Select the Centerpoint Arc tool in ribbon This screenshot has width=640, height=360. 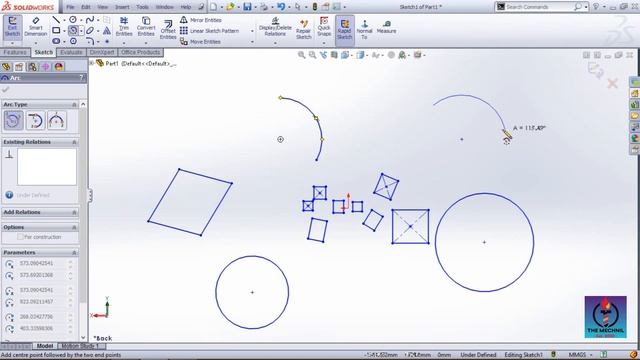(x=73, y=31)
